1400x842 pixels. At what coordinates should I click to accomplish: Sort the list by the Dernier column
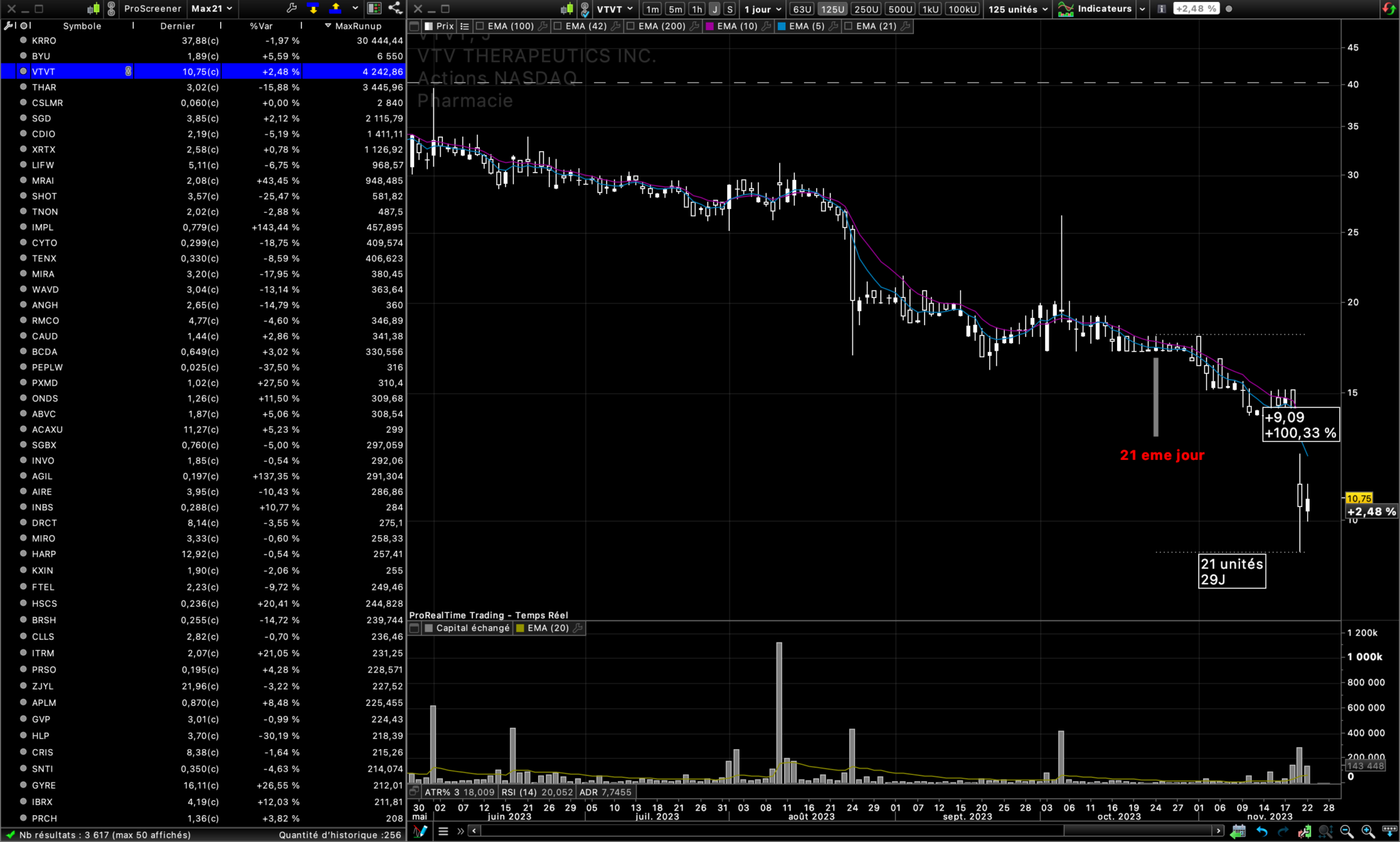[178, 26]
